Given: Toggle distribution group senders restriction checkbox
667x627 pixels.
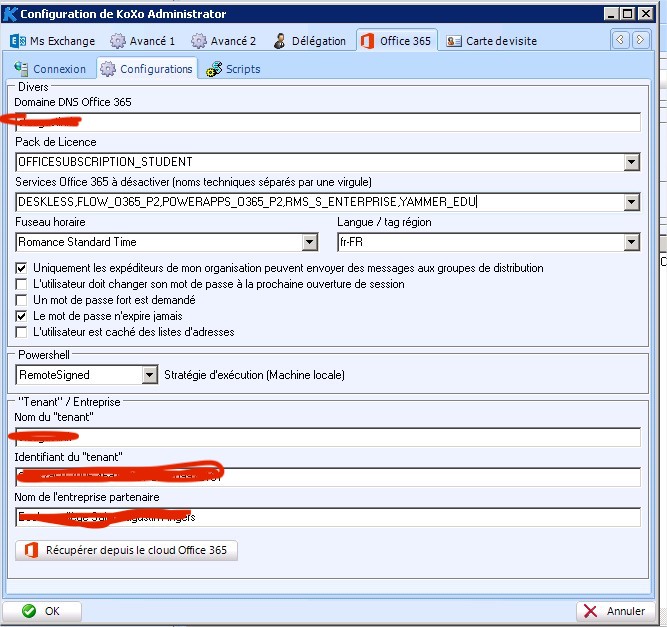Looking at the screenshot, I should [x=21, y=268].
